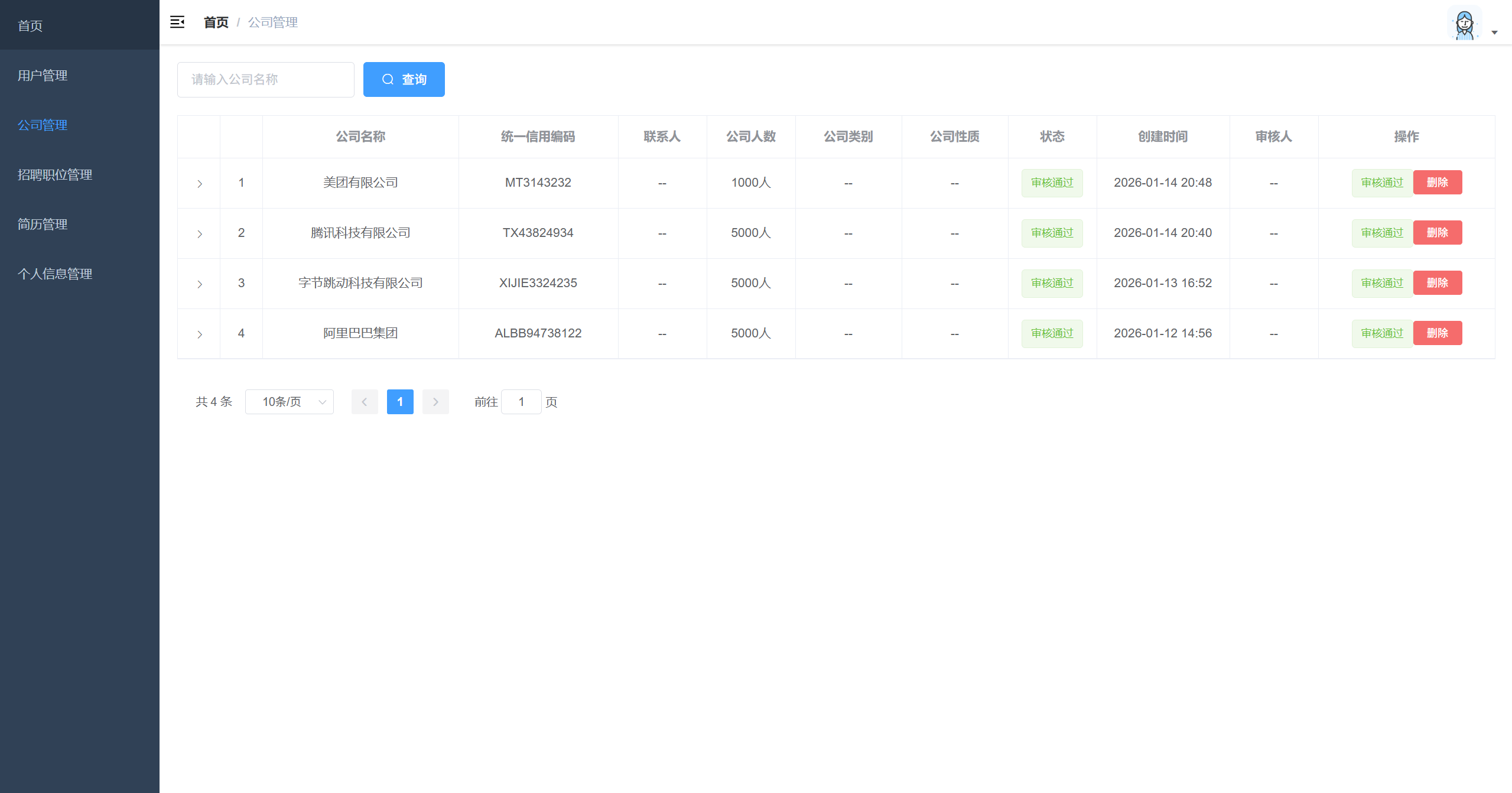Expand the 美团有限公司 row

point(200,184)
